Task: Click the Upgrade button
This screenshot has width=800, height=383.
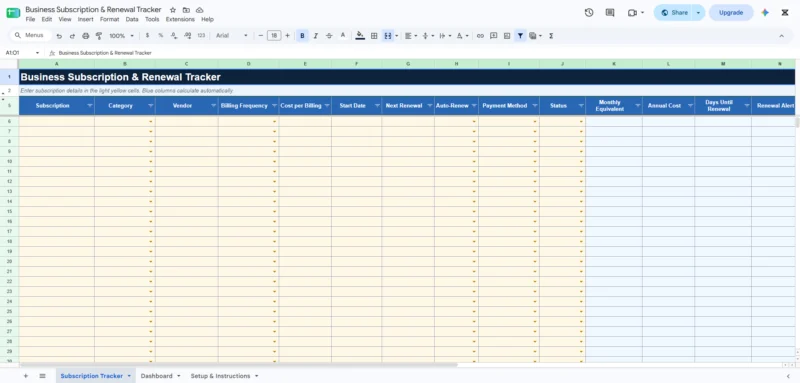Action: point(731,13)
